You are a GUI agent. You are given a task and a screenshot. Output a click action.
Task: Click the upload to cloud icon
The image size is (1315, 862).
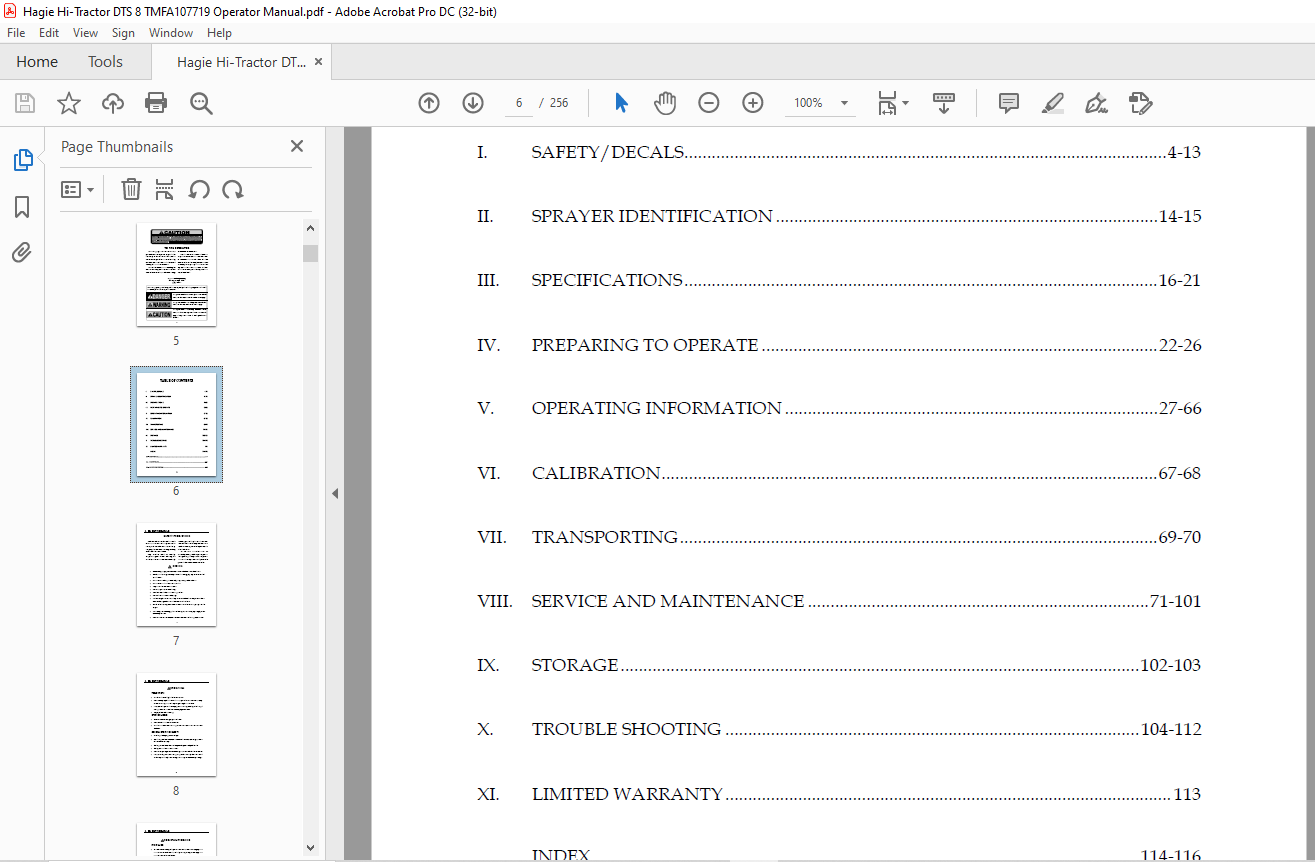tap(113, 103)
